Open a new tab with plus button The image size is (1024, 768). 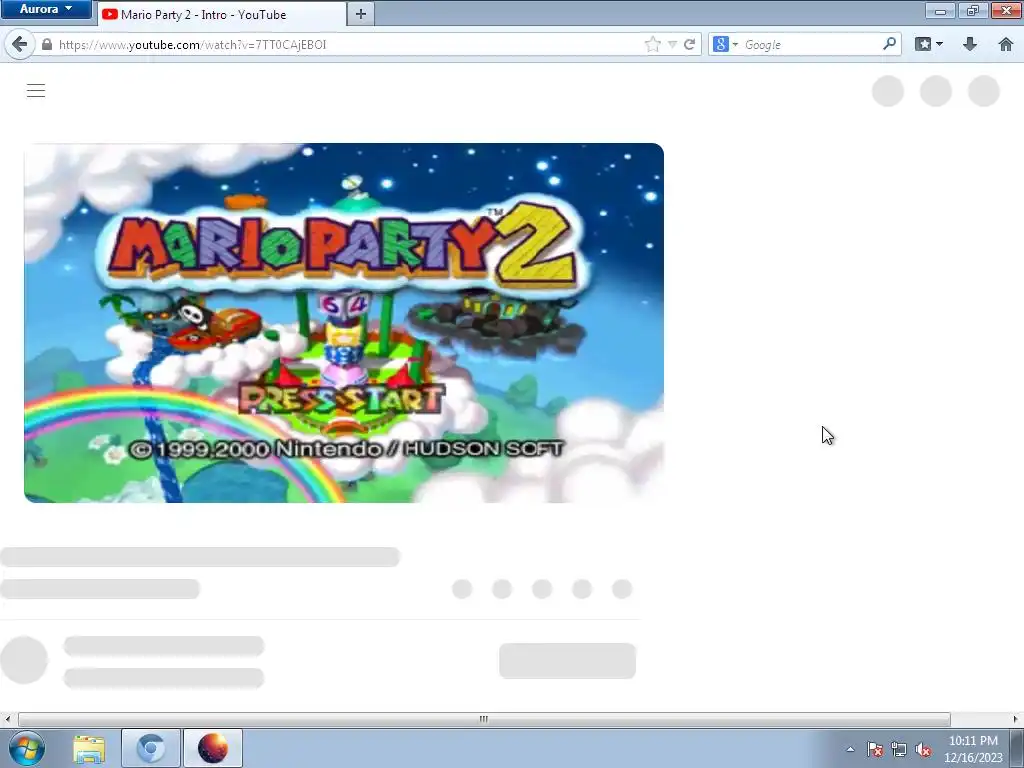pyautogui.click(x=360, y=14)
